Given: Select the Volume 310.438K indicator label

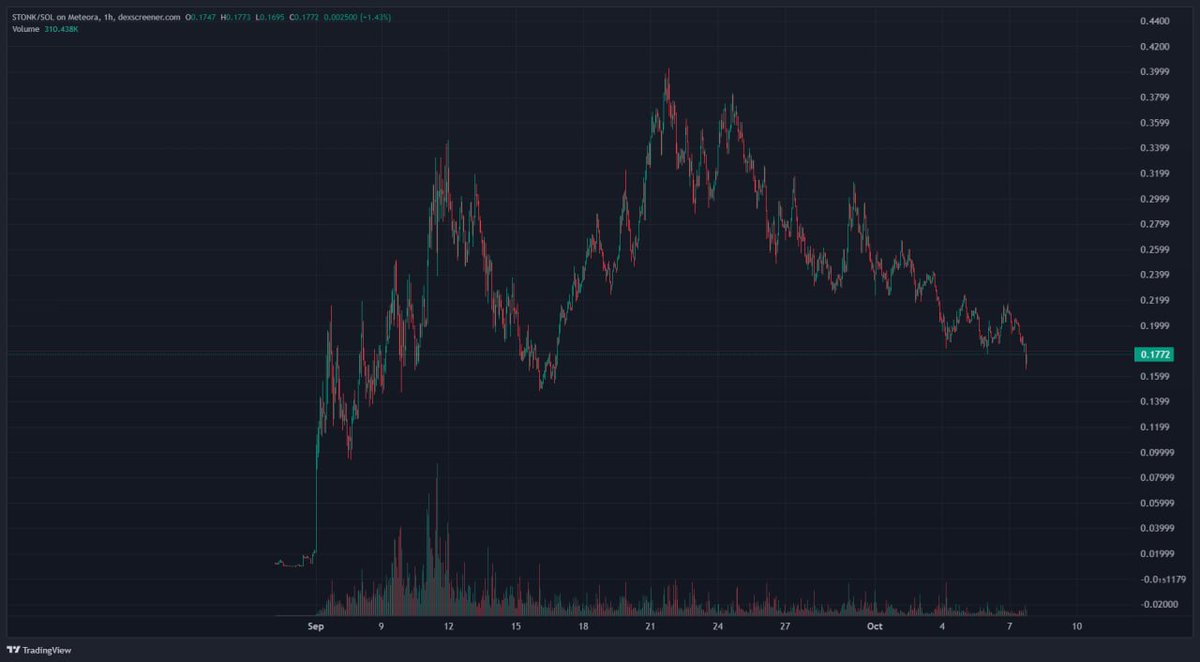Looking at the screenshot, I should click(x=46, y=28).
